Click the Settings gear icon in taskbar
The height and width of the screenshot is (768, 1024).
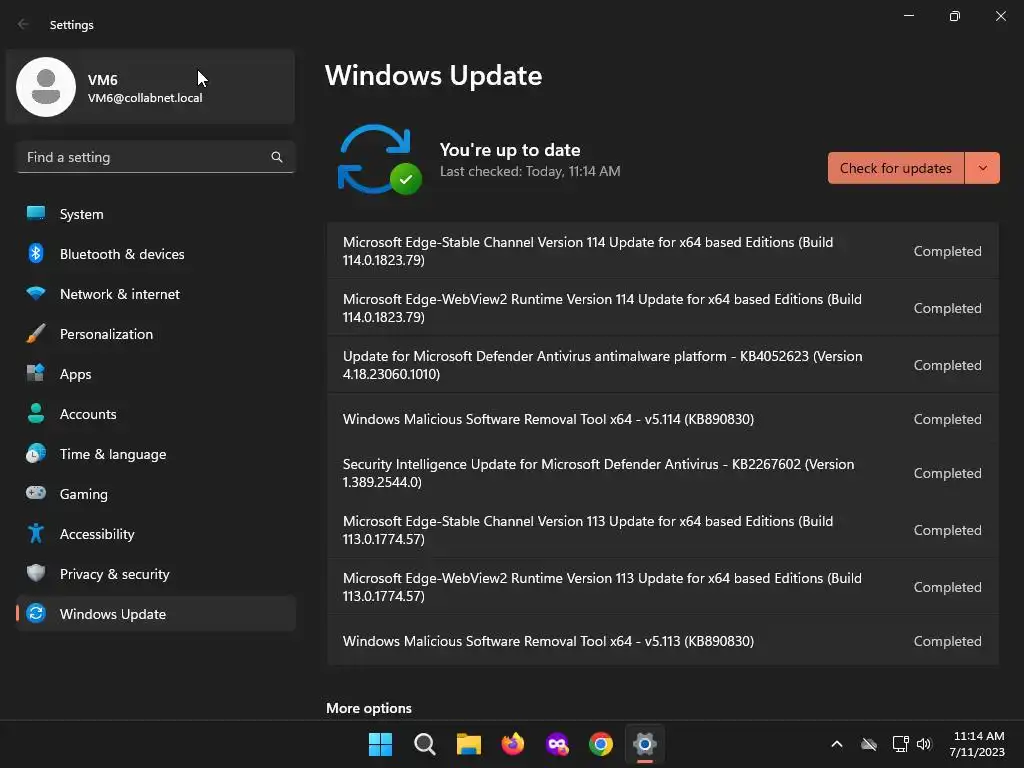645,744
